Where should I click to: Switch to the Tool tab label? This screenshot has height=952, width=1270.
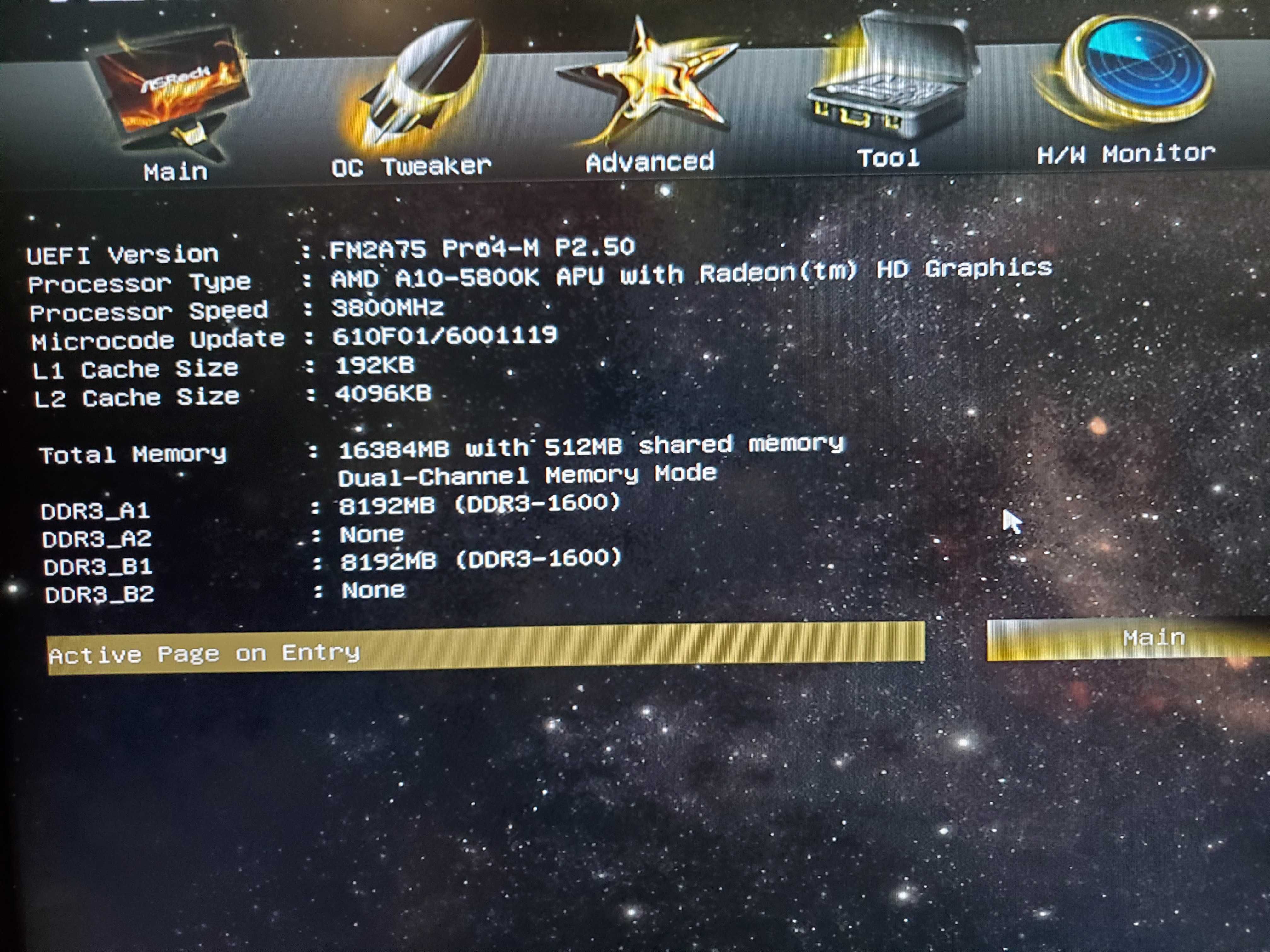[x=889, y=158]
